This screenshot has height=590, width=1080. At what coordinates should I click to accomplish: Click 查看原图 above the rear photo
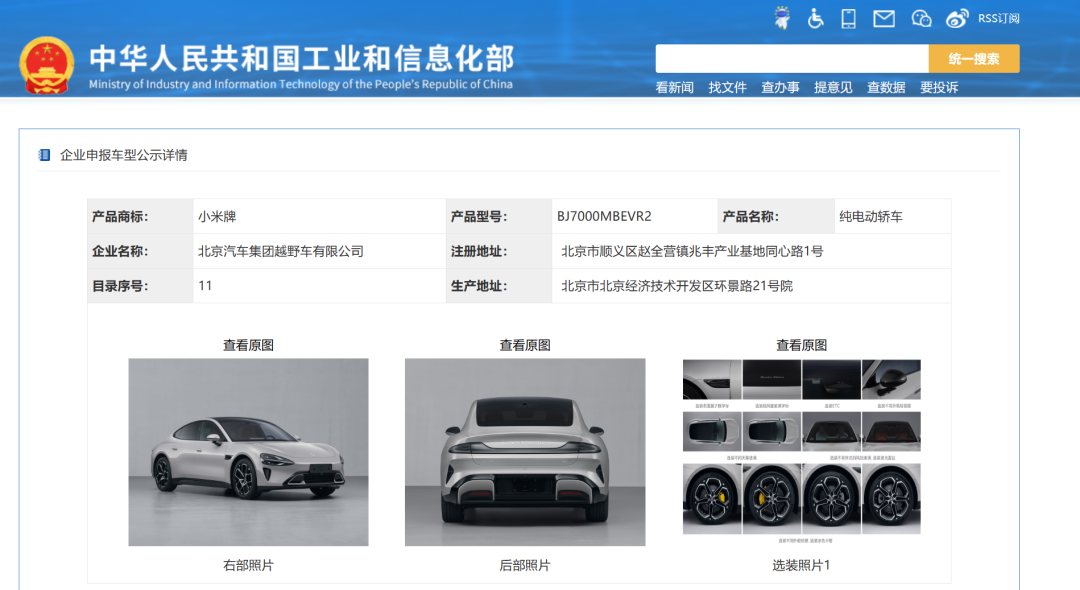click(x=526, y=344)
